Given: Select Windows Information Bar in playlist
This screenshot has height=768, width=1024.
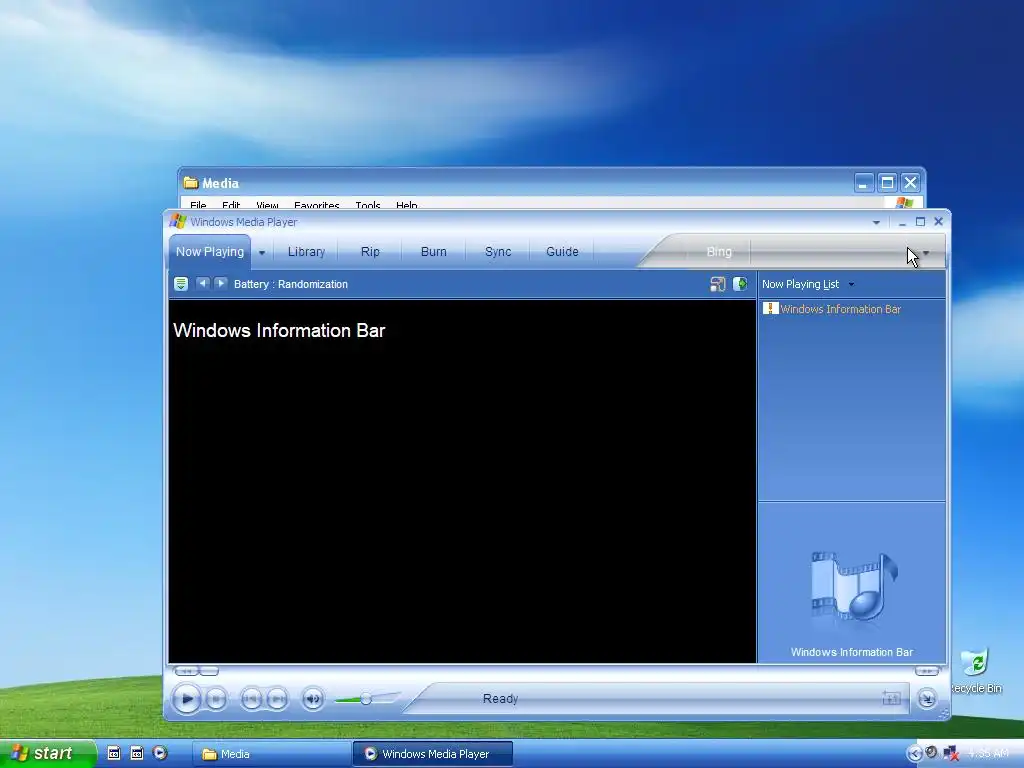Looking at the screenshot, I should coord(840,309).
